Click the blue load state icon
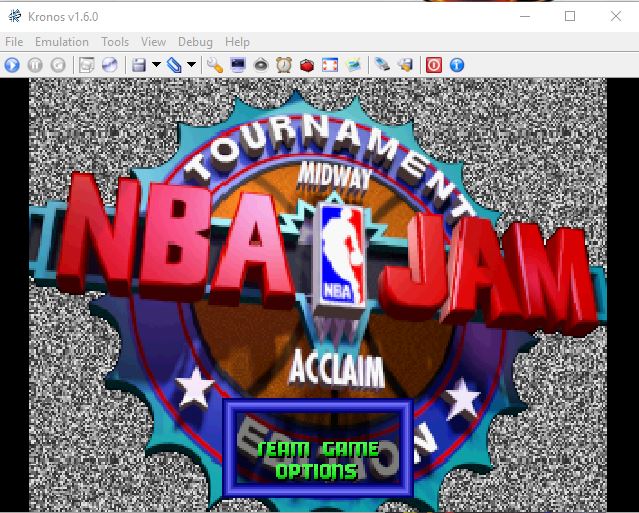The width and height of the screenshot is (639, 513). tap(174, 65)
